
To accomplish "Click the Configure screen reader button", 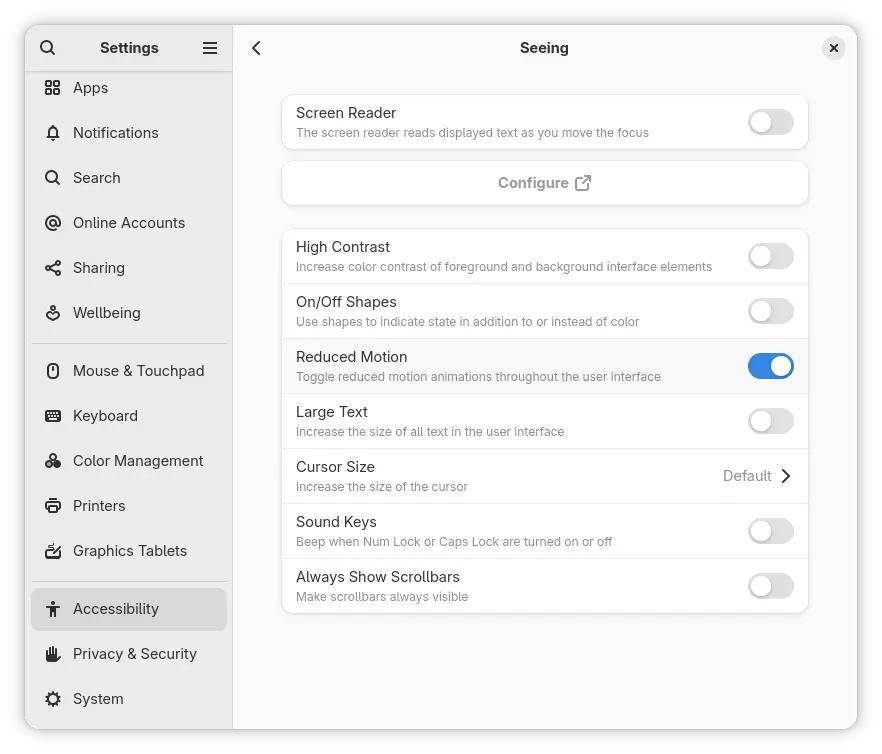I will click(x=544, y=183).
